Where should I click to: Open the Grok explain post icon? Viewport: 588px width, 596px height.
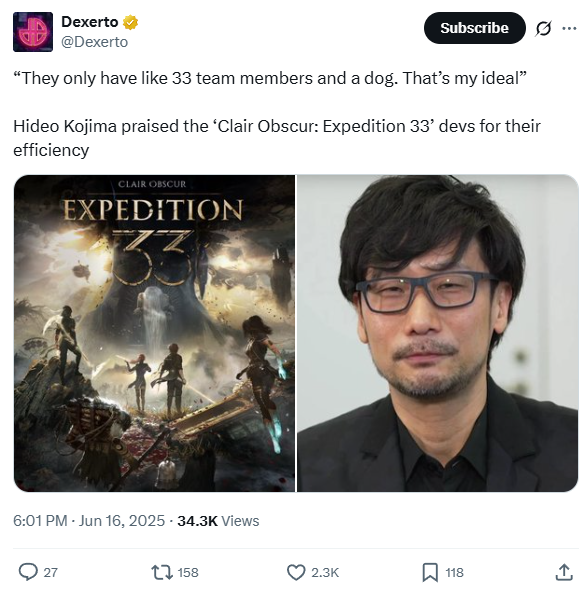tap(543, 28)
